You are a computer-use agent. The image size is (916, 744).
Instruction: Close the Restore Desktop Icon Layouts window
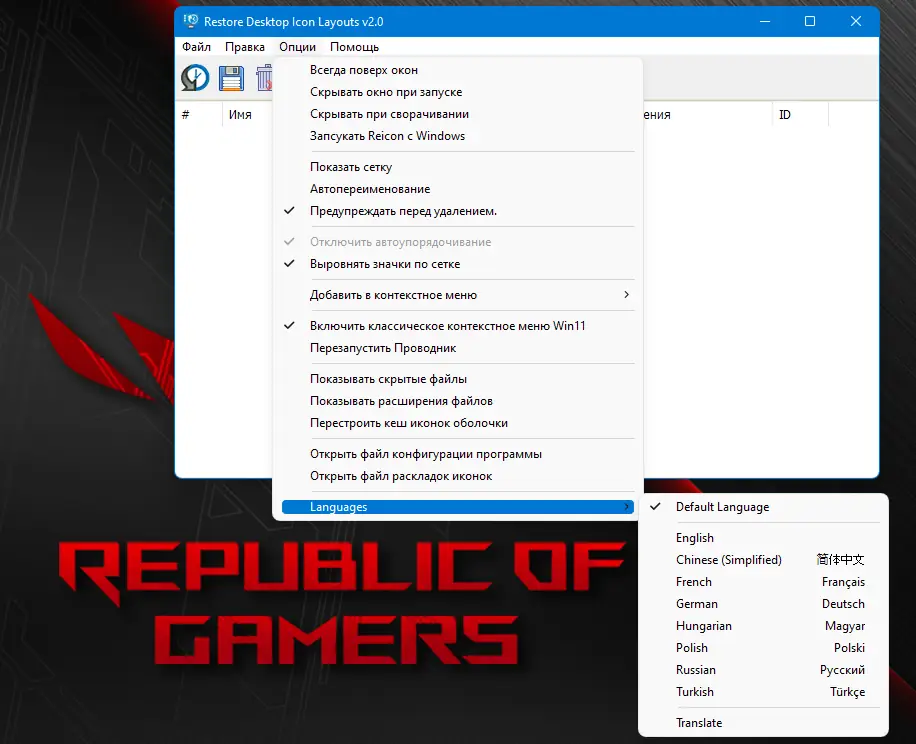coord(856,22)
